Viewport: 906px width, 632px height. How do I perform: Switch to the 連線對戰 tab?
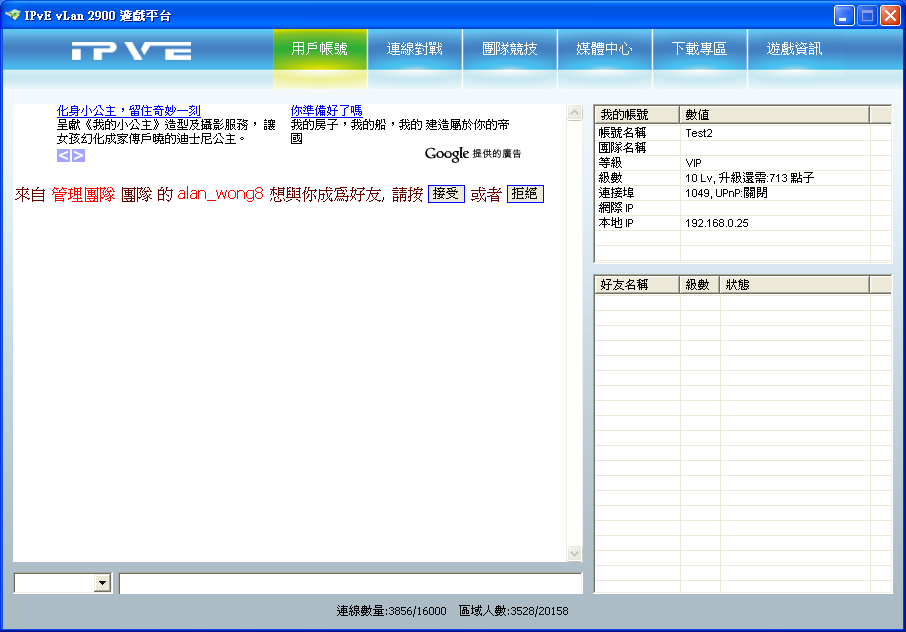pos(414,49)
